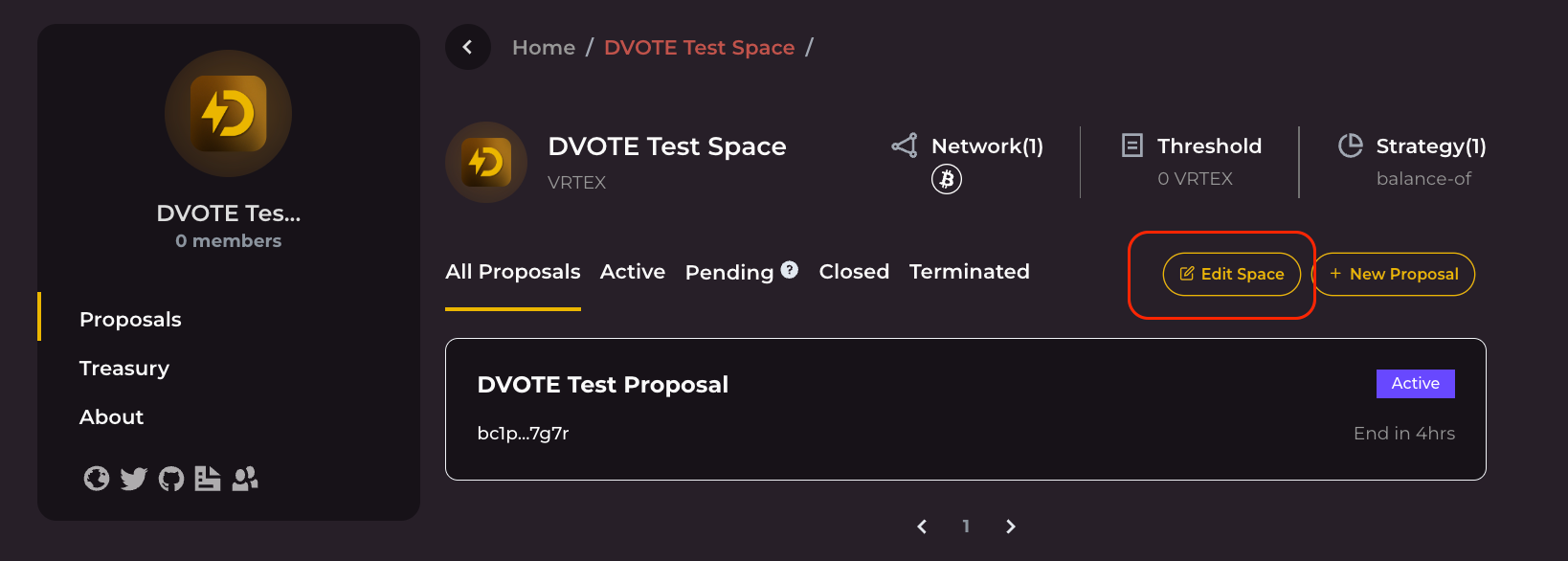Create a New Proposal
The height and width of the screenshot is (561, 1568).
[1394, 275]
